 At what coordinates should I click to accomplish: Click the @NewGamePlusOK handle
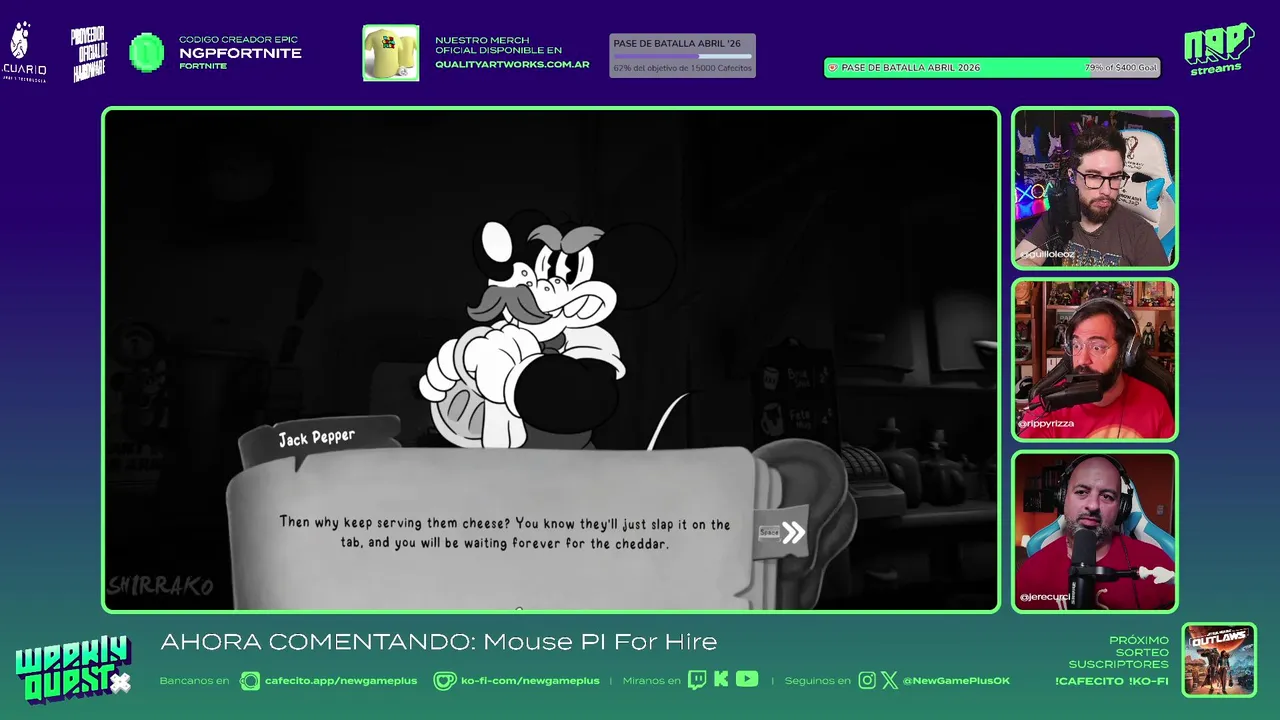[956, 681]
